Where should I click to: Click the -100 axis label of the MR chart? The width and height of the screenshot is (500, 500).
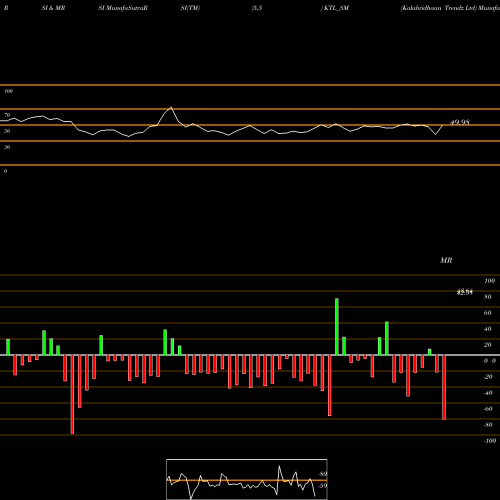pyautogui.click(x=490, y=441)
